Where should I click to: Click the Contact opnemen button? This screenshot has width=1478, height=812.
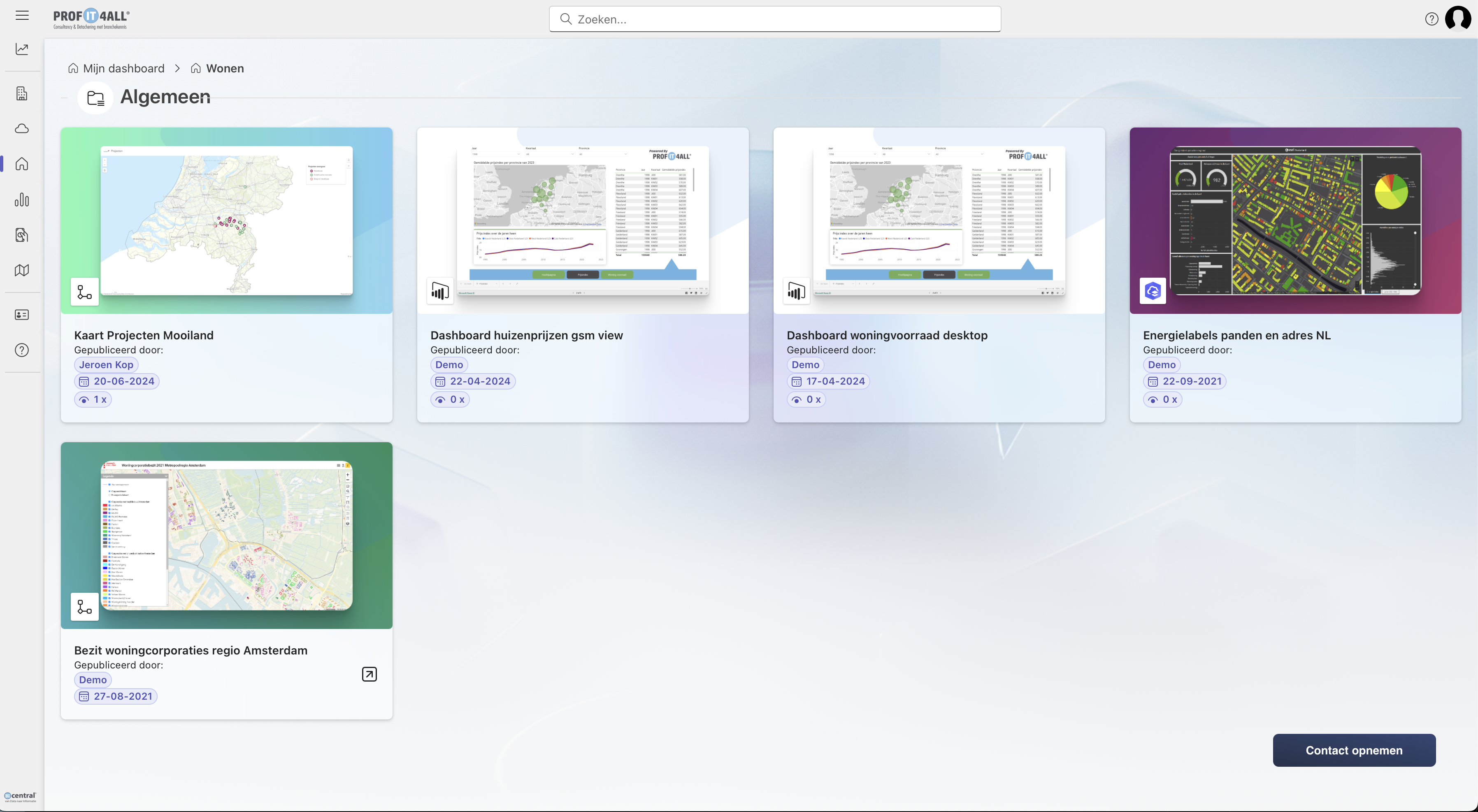pyautogui.click(x=1353, y=750)
